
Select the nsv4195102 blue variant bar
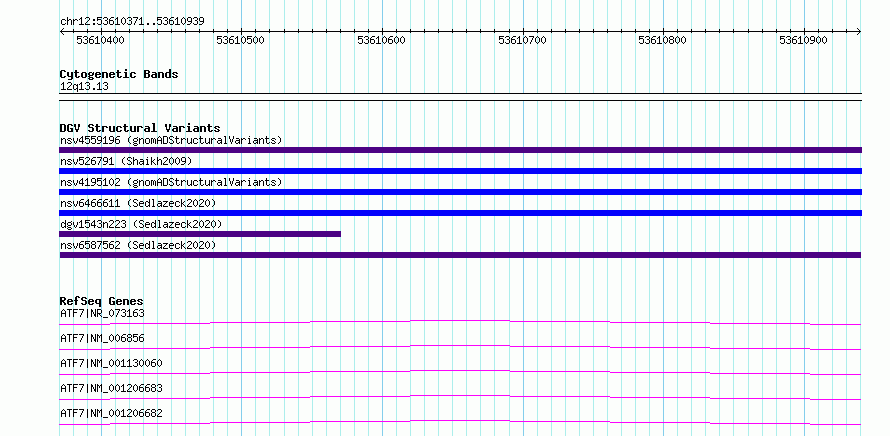(460, 192)
